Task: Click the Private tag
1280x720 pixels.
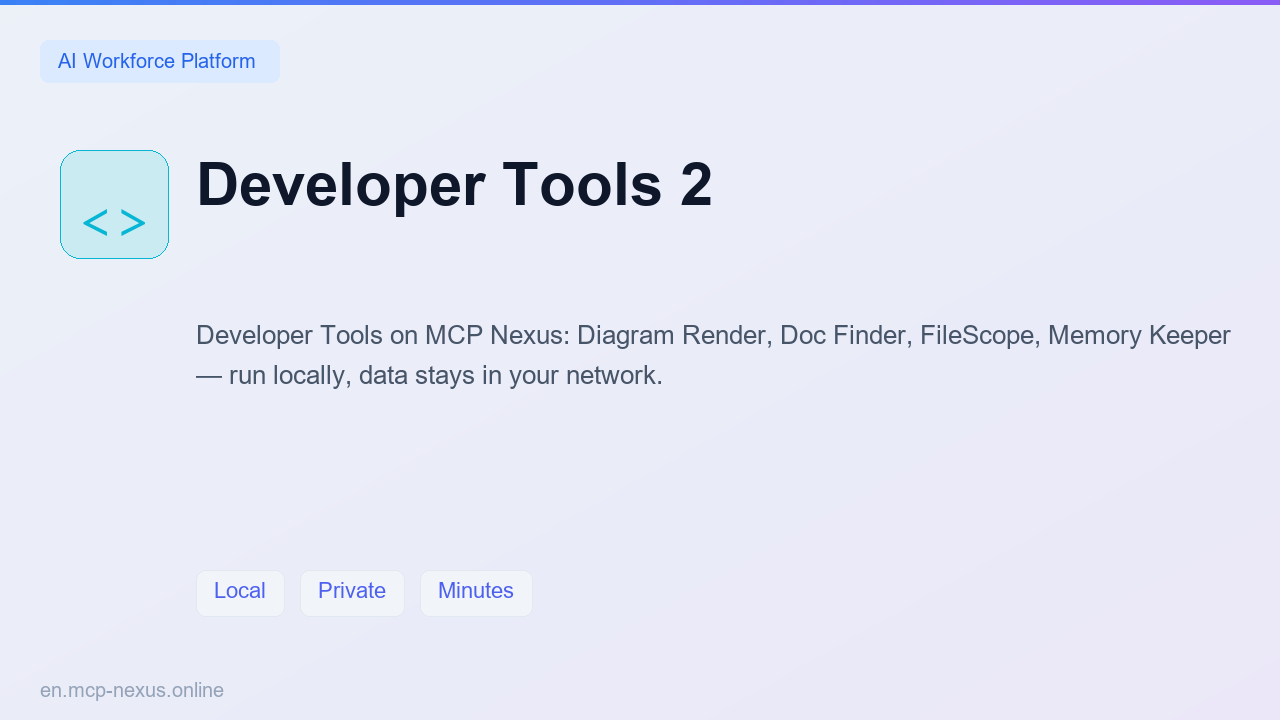Action: click(352, 593)
